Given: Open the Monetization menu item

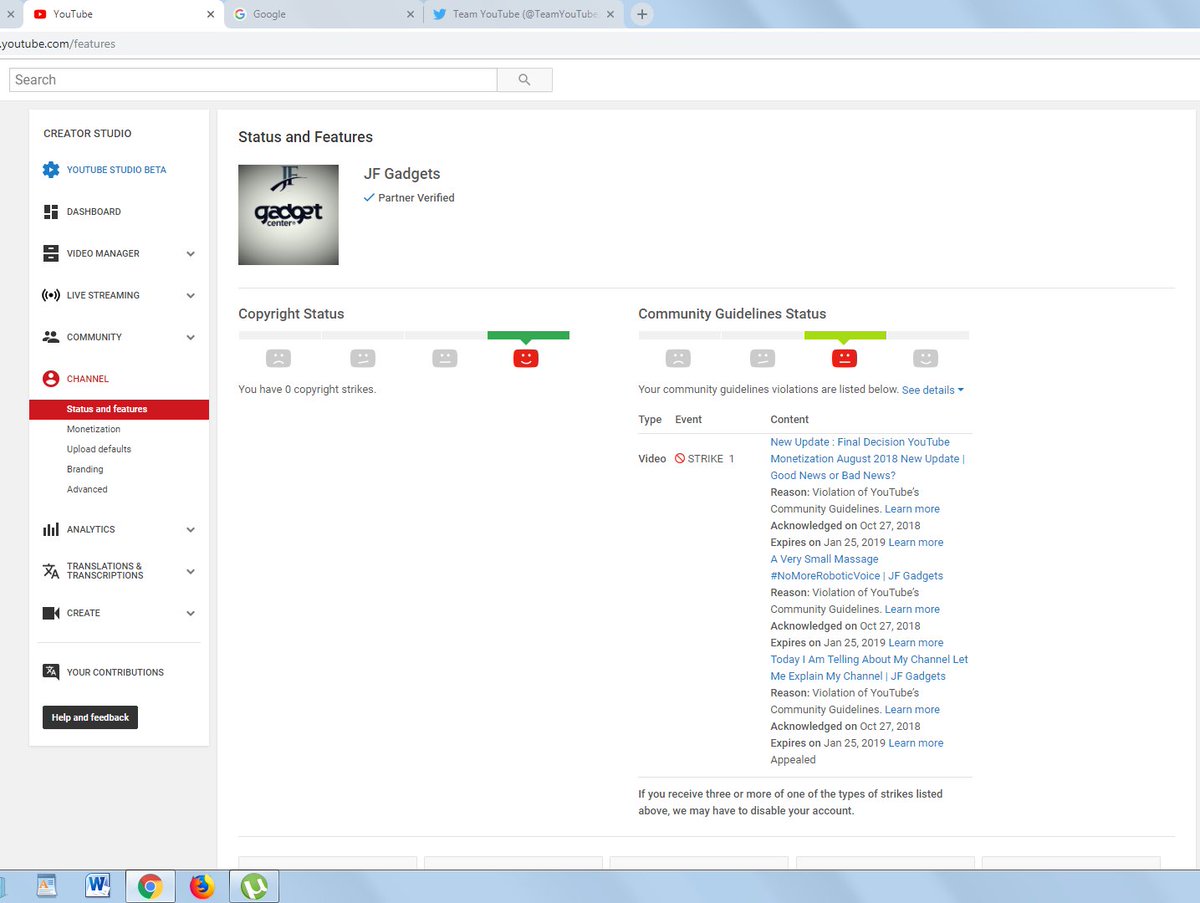Looking at the screenshot, I should point(94,429).
